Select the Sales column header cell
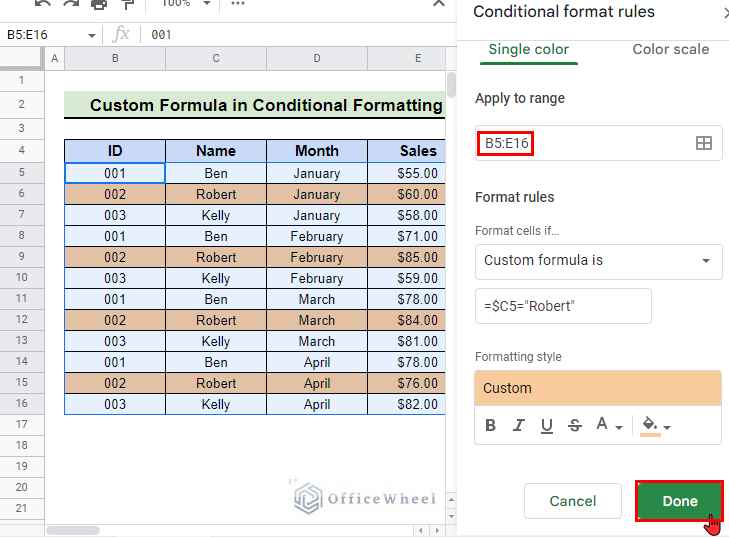 (418, 151)
